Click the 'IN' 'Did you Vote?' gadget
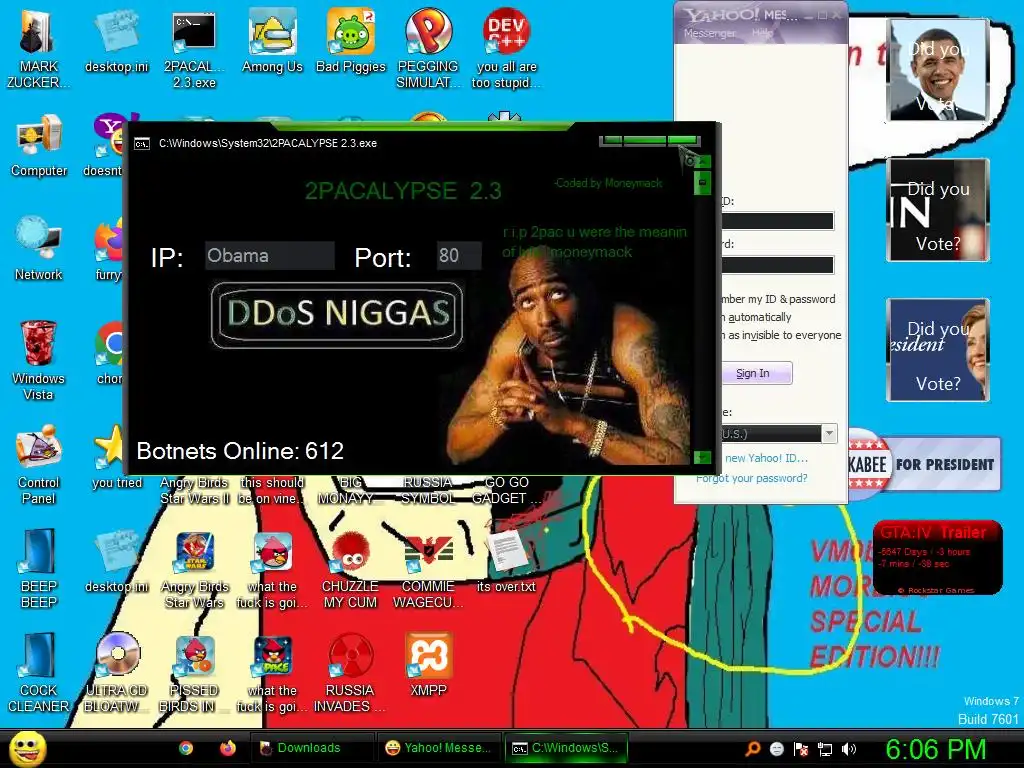This screenshot has height=768, width=1024. (938, 210)
